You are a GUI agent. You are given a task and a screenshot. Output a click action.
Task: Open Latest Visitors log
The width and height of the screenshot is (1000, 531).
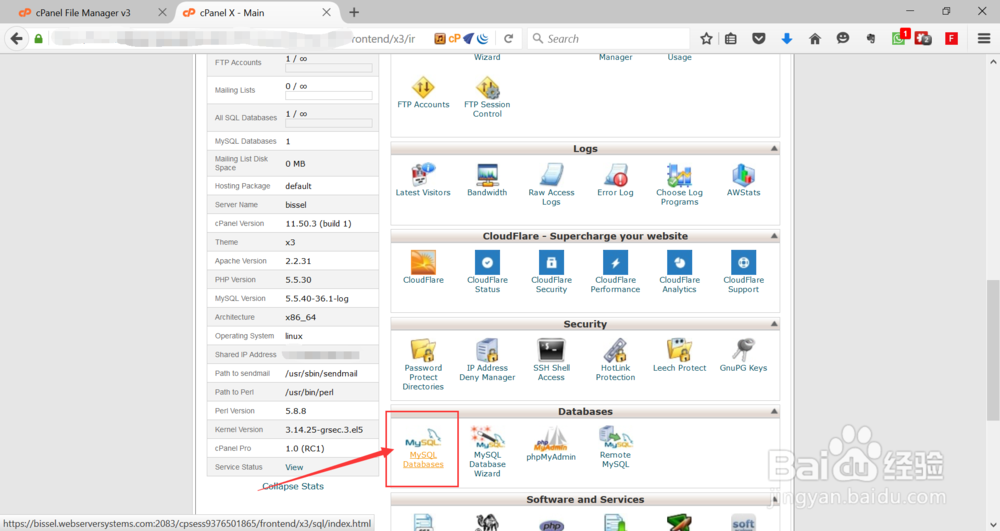point(423,180)
